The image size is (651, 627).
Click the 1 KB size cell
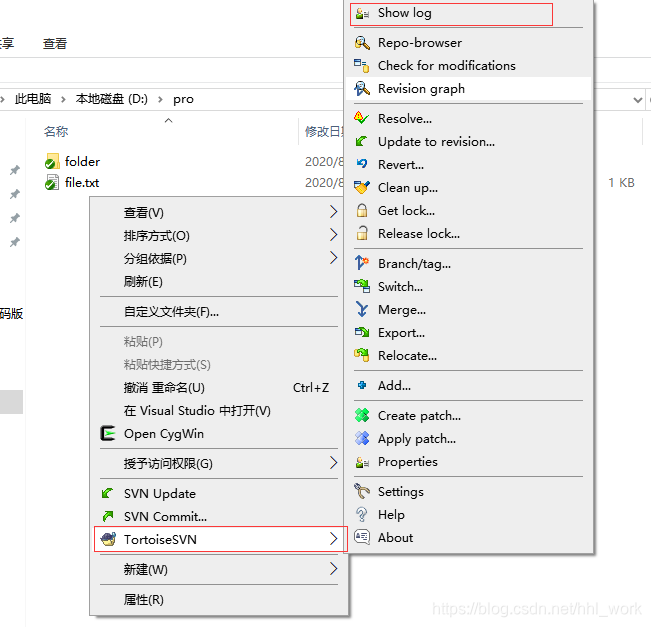tap(621, 182)
